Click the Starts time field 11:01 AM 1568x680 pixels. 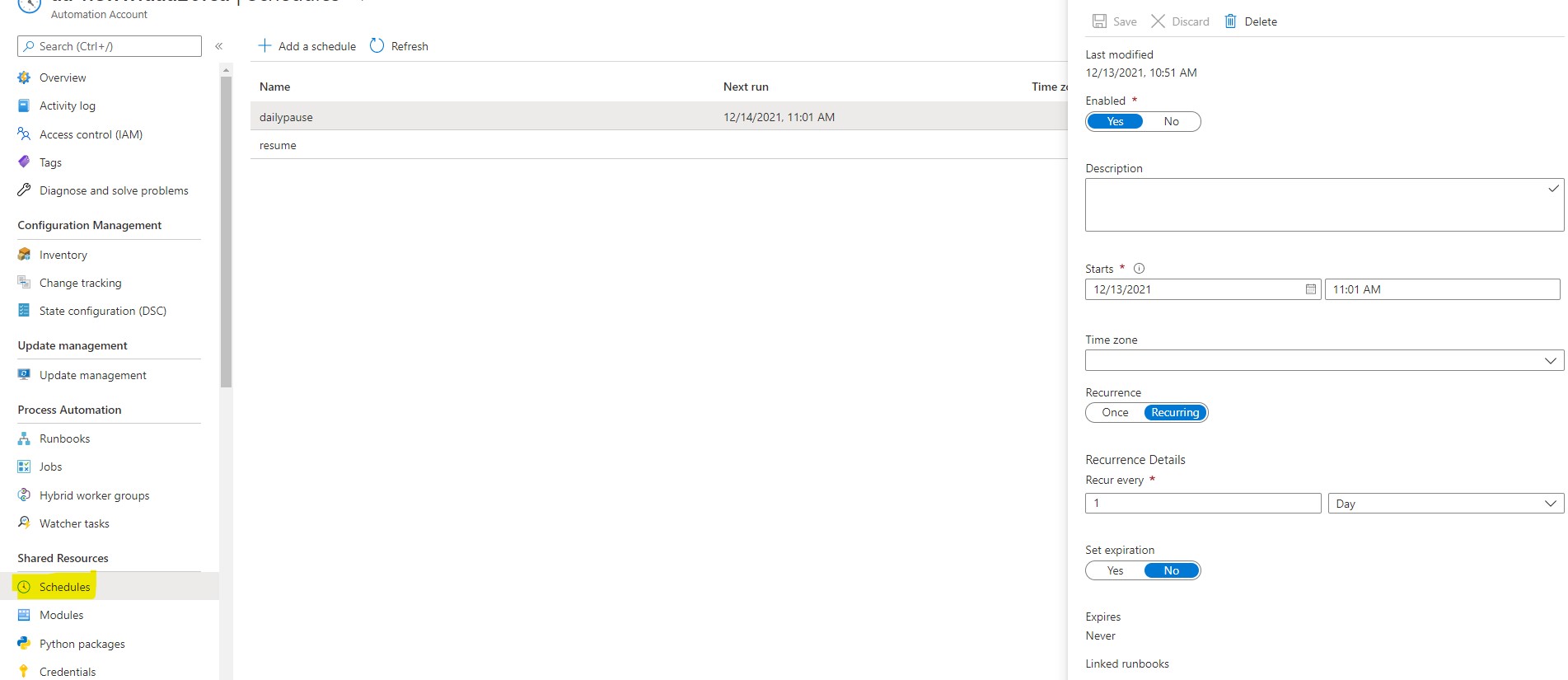point(1442,289)
